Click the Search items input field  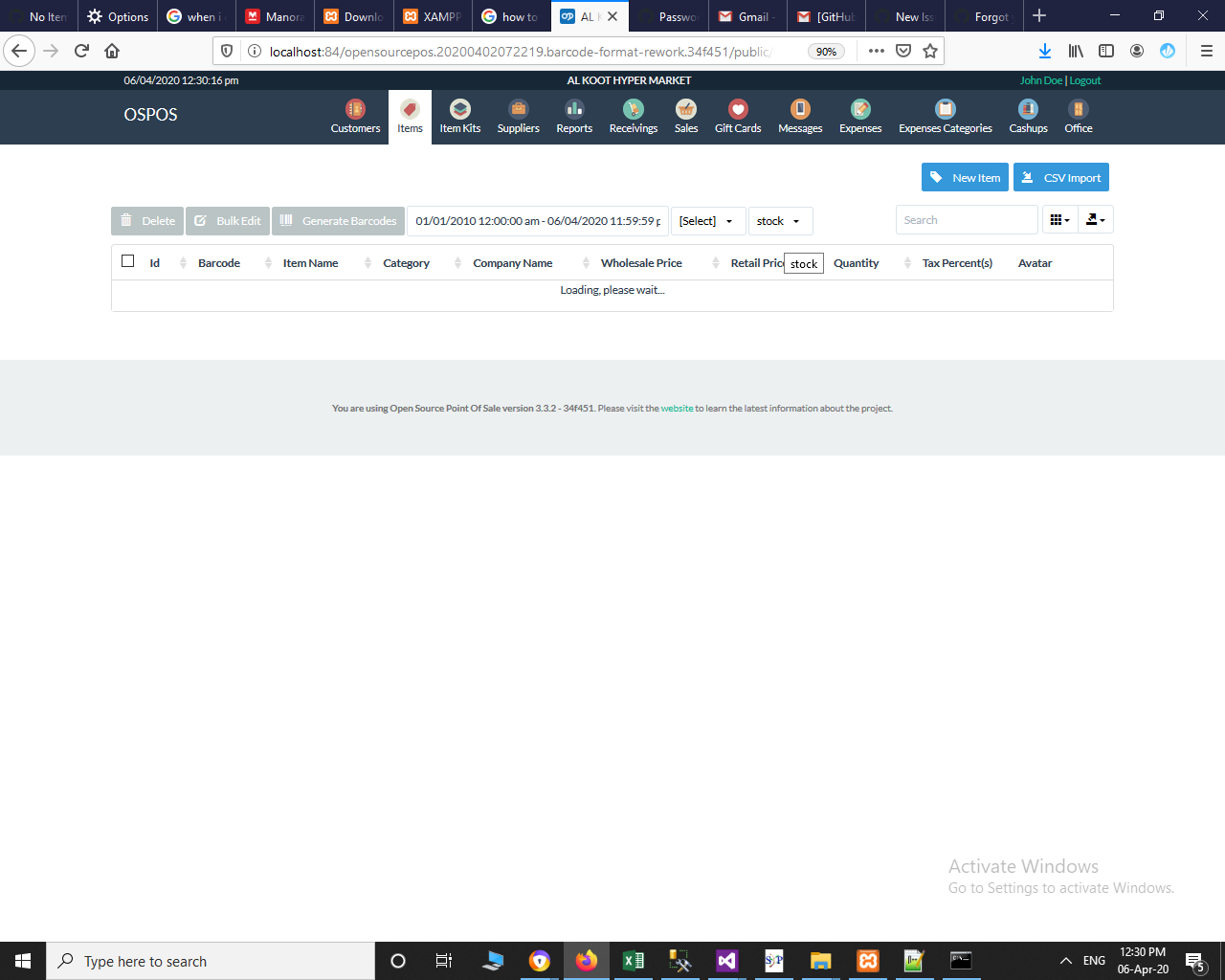tap(967, 220)
